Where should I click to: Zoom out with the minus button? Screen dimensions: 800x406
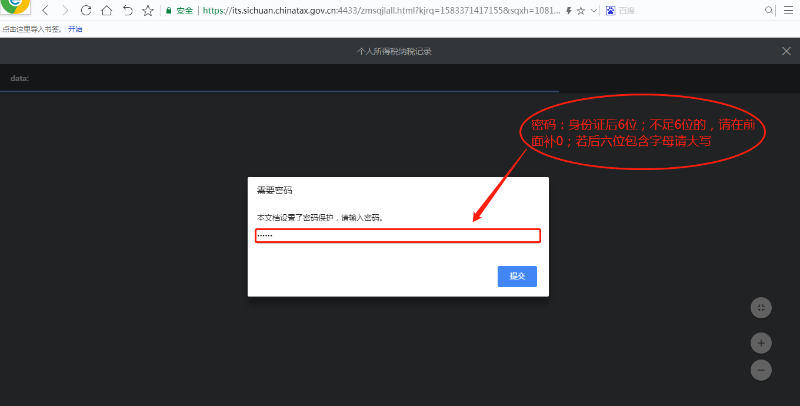(x=761, y=370)
